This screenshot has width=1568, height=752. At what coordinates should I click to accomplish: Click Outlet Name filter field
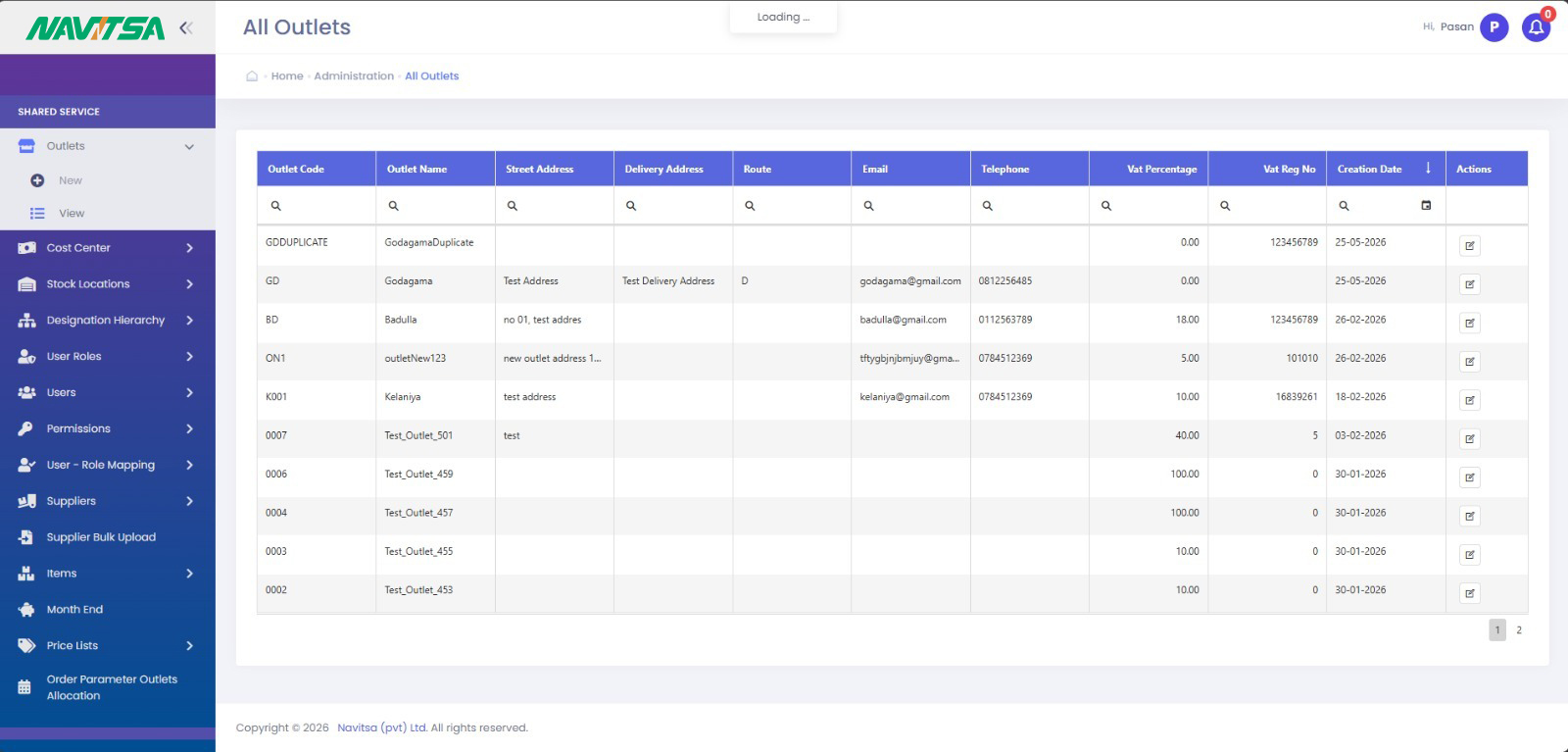point(435,206)
